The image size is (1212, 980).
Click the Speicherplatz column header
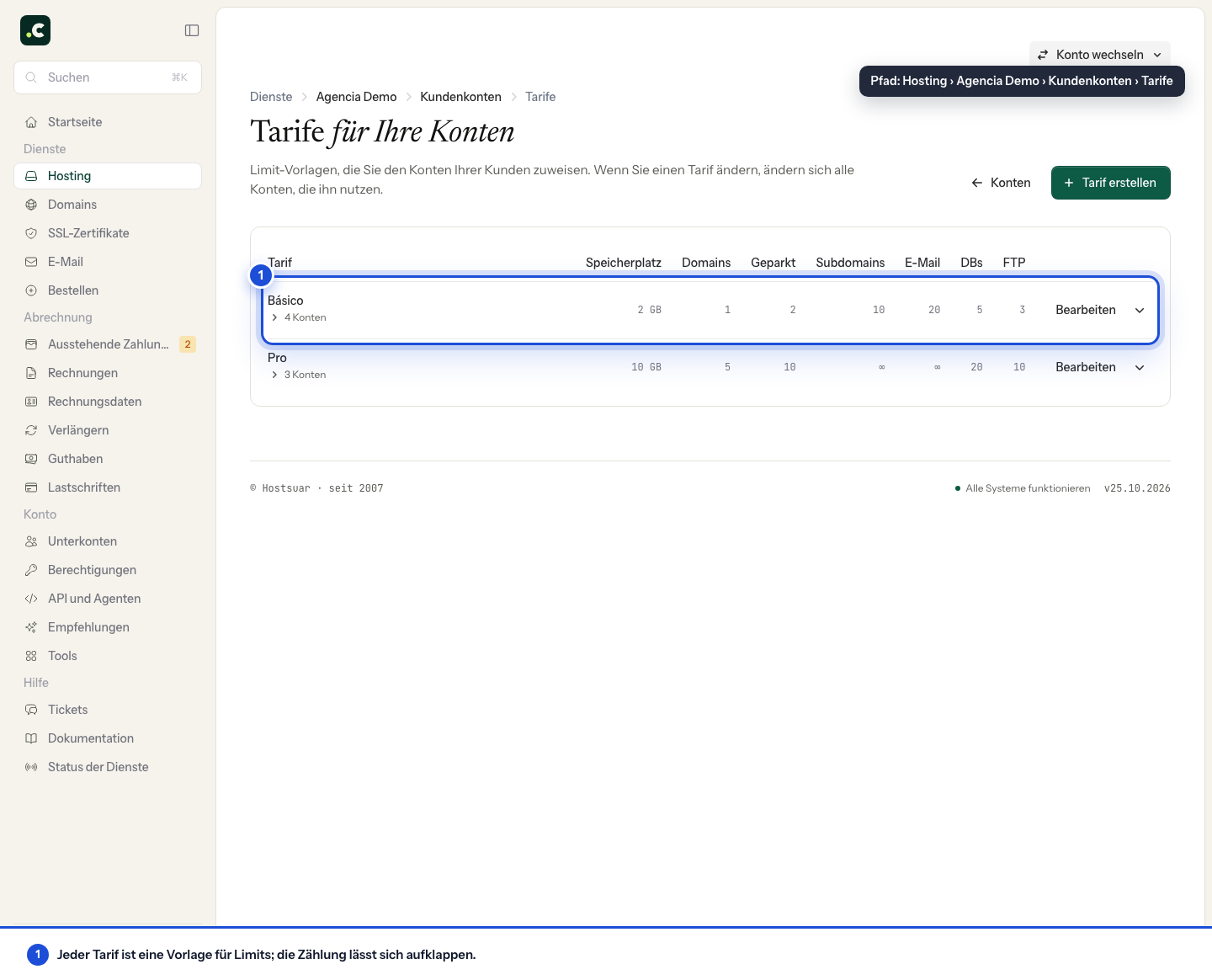pos(624,263)
